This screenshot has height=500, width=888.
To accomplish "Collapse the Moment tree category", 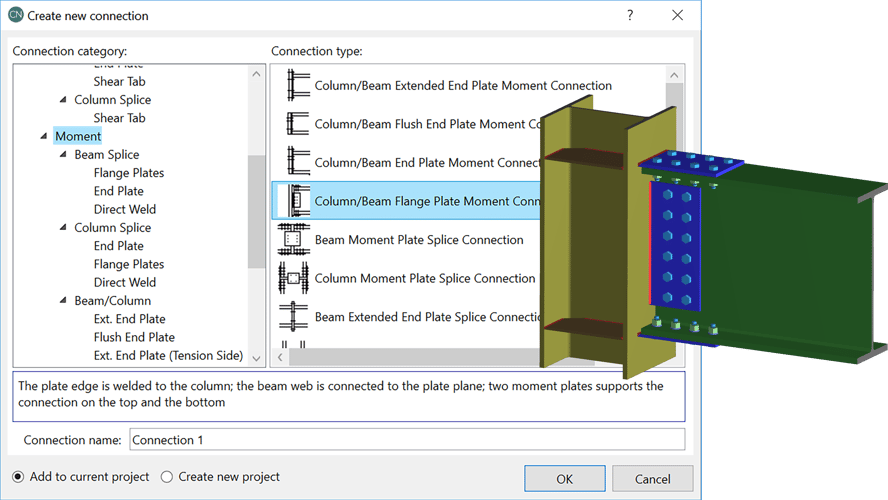I will [x=44, y=137].
